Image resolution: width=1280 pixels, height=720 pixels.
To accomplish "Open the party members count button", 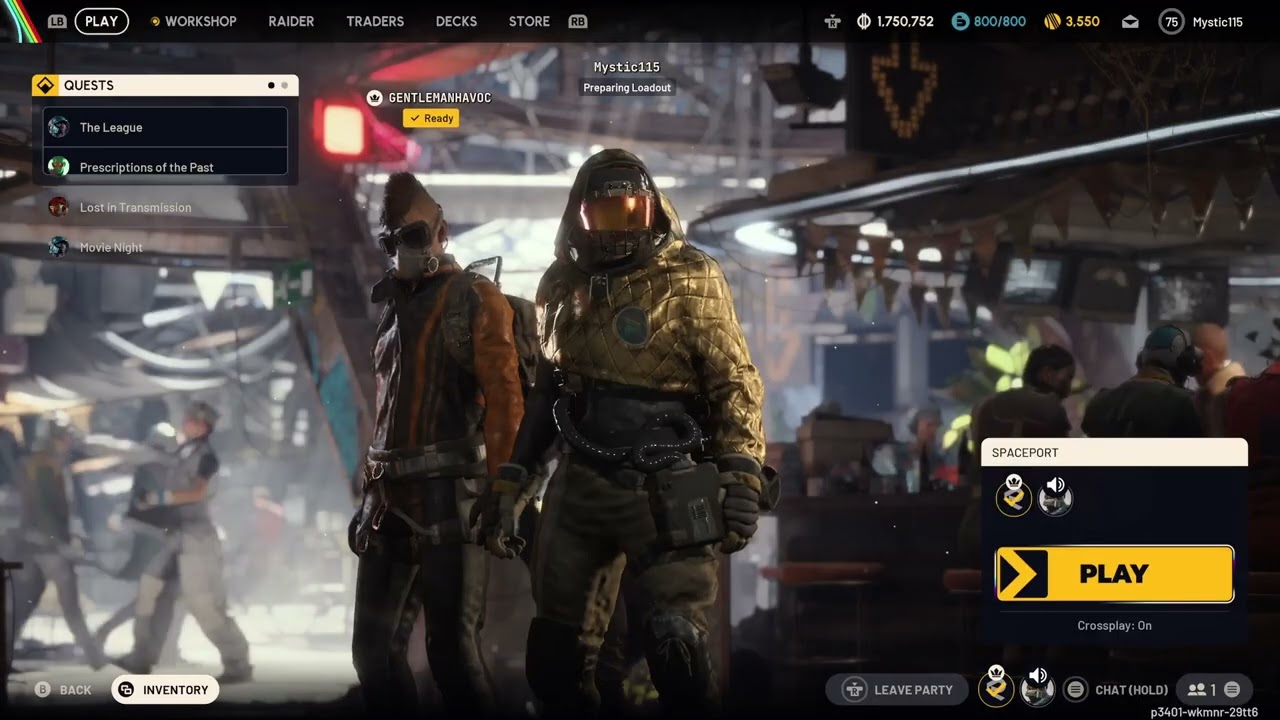I will (x=1214, y=689).
